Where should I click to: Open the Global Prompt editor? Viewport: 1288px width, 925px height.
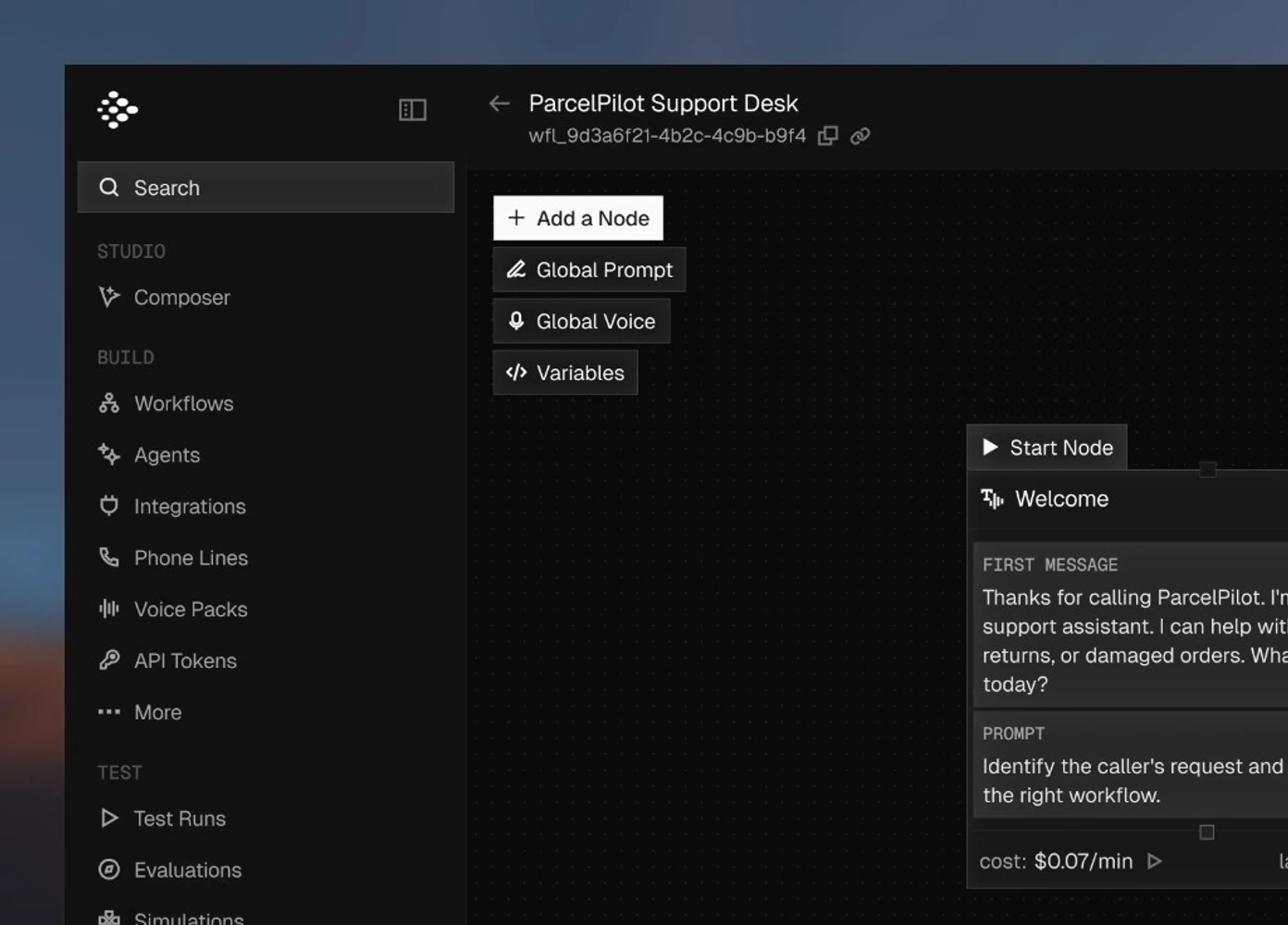click(589, 270)
